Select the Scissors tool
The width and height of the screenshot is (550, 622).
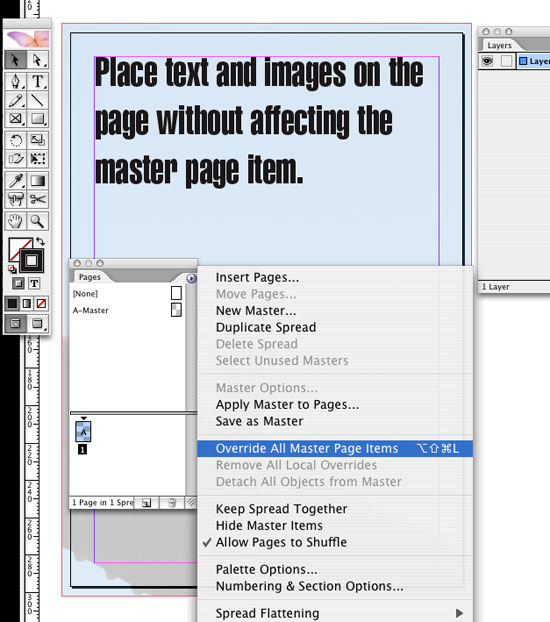point(38,199)
